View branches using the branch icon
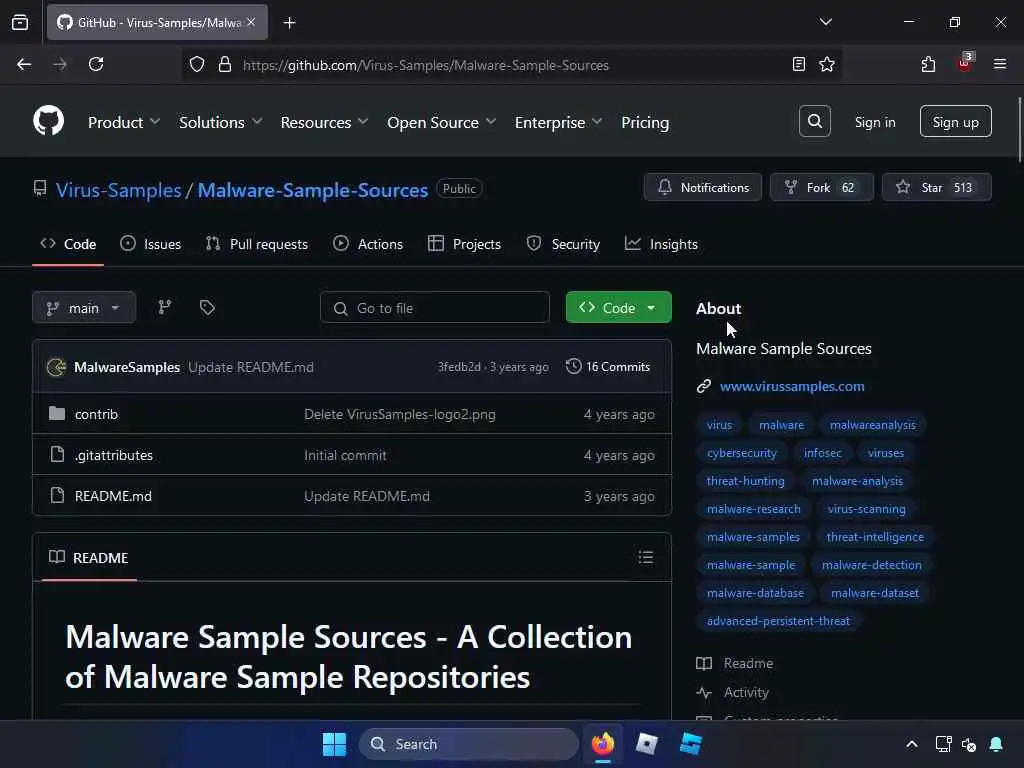This screenshot has height=768, width=1024. [x=165, y=307]
